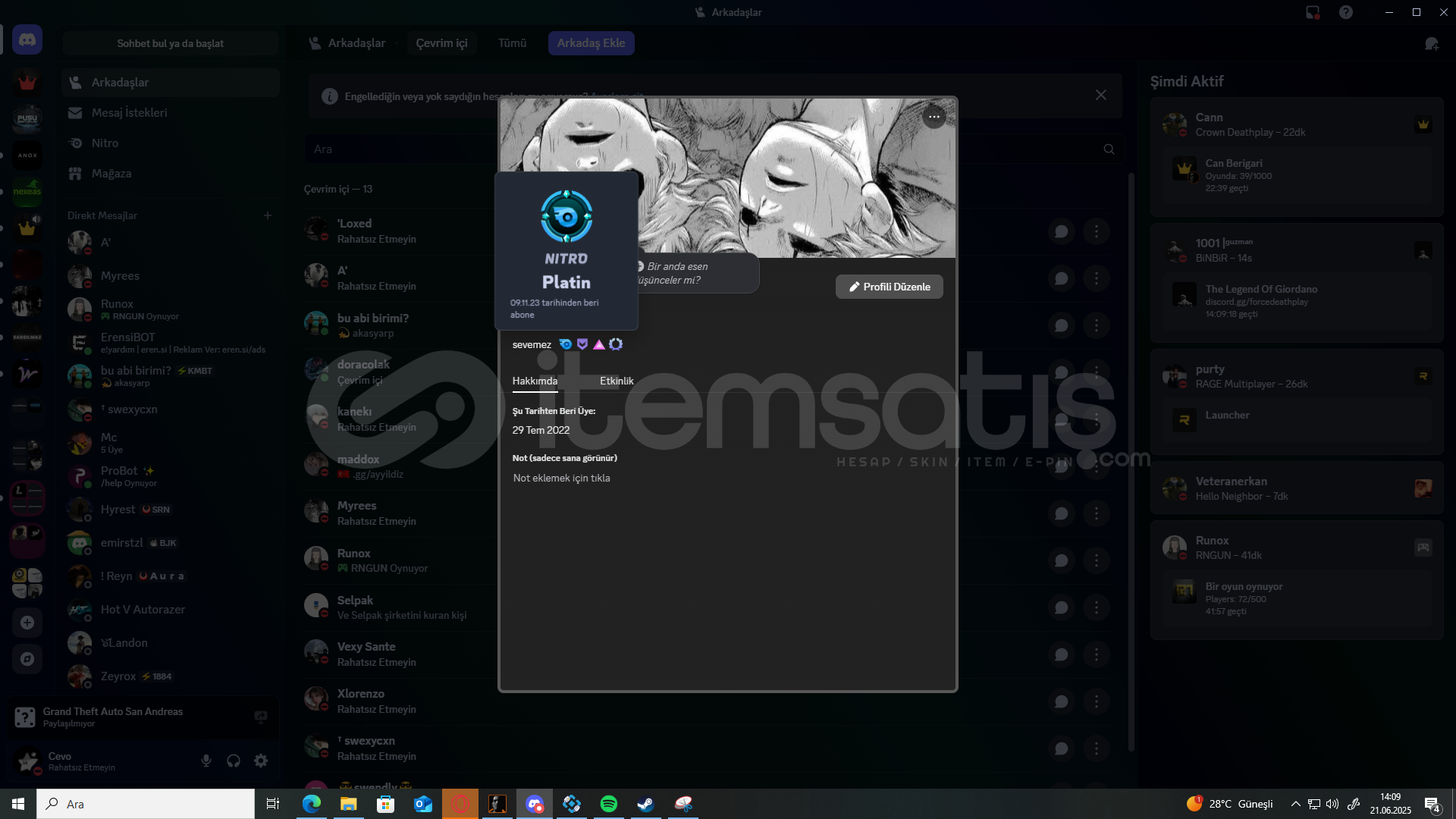The image size is (1456, 819).
Task: Open direct message with Hyrest
Action: coord(171,510)
